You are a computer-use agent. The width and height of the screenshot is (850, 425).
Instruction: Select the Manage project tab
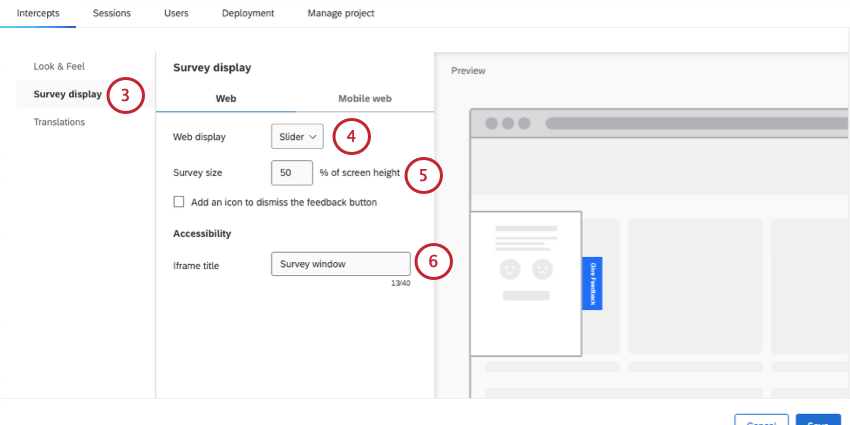[341, 13]
